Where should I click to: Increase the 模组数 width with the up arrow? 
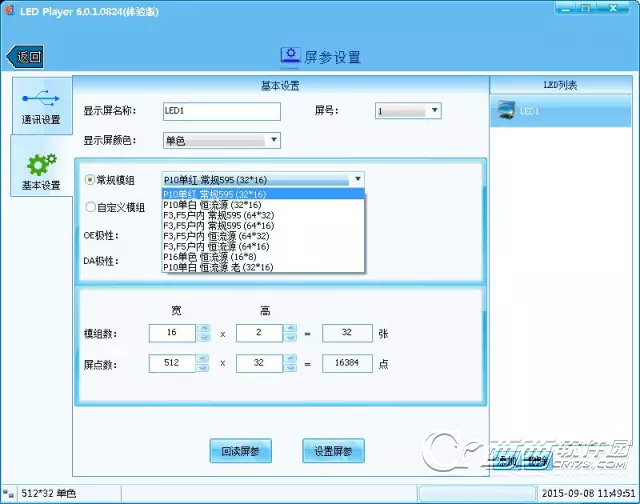203,328
